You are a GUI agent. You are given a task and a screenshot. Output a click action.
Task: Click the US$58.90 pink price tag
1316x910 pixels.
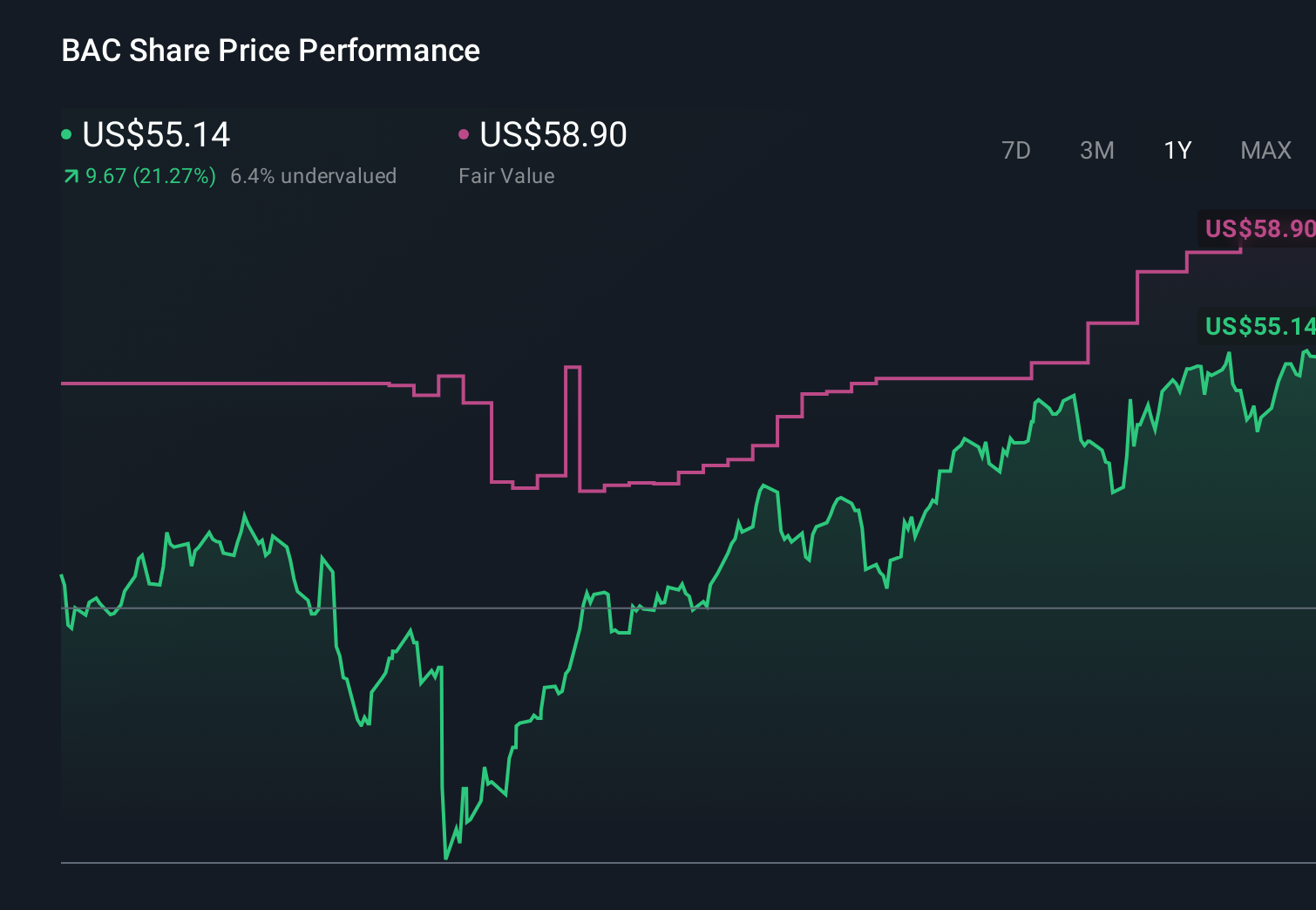[x=1258, y=229]
